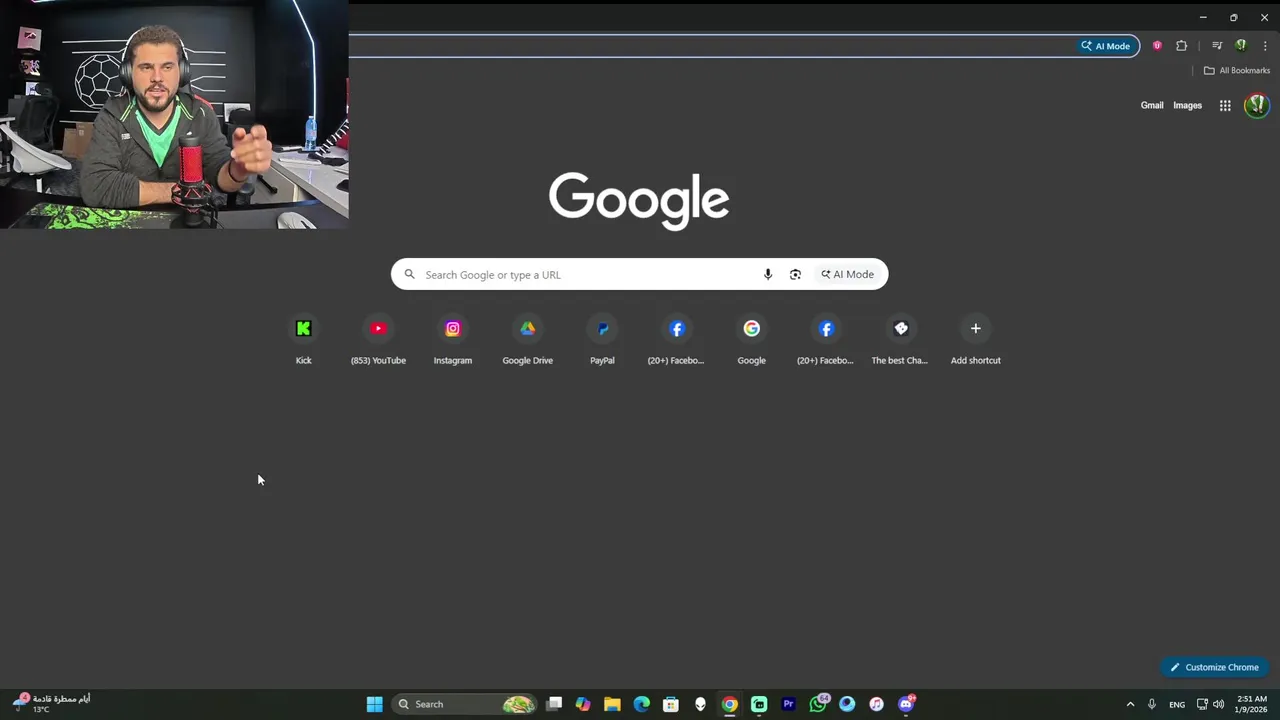Click the microphone tray icon
The image size is (1280, 720).
[x=1152, y=704]
